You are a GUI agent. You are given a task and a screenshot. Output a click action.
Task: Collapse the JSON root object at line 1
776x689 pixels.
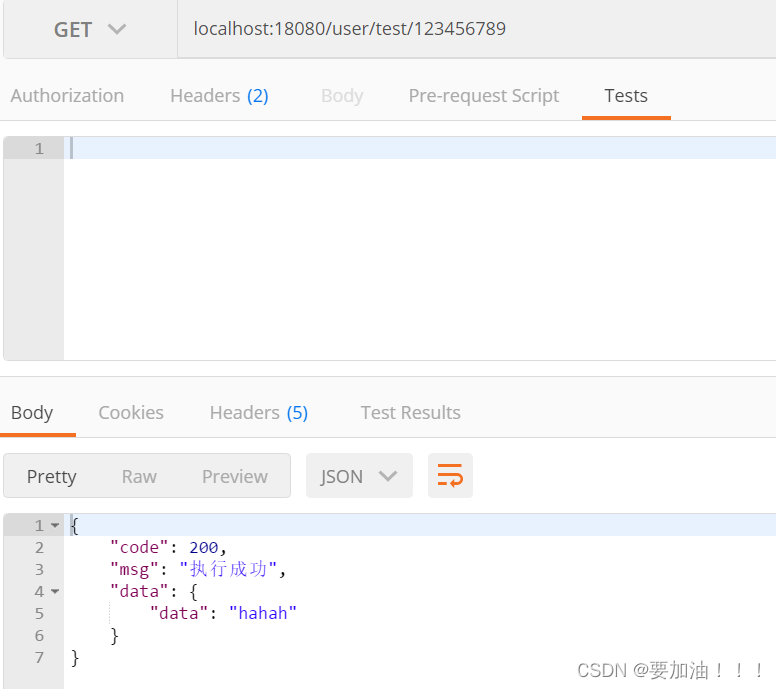pos(55,525)
